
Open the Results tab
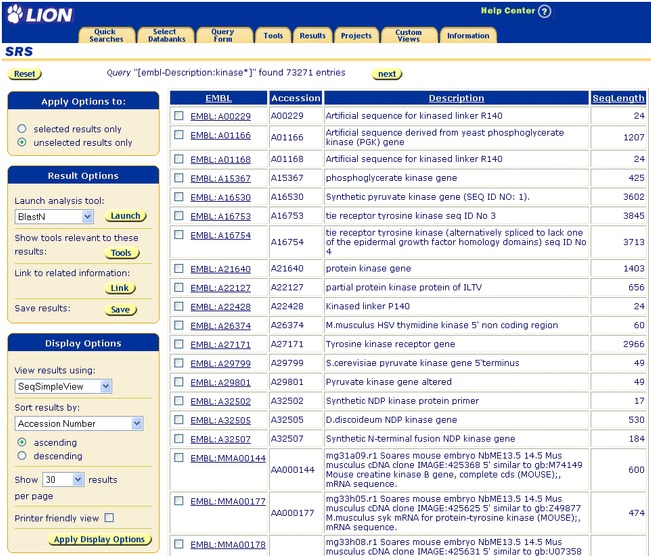pos(312,35)
